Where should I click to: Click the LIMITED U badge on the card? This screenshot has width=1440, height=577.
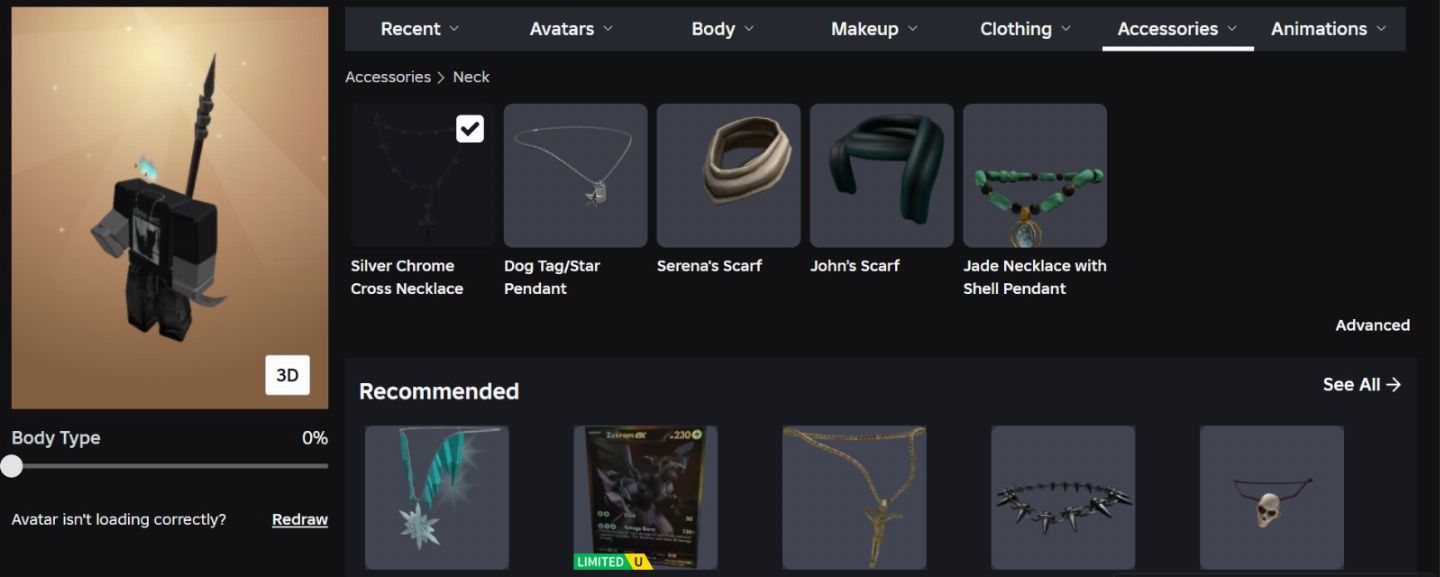point(613,562)
